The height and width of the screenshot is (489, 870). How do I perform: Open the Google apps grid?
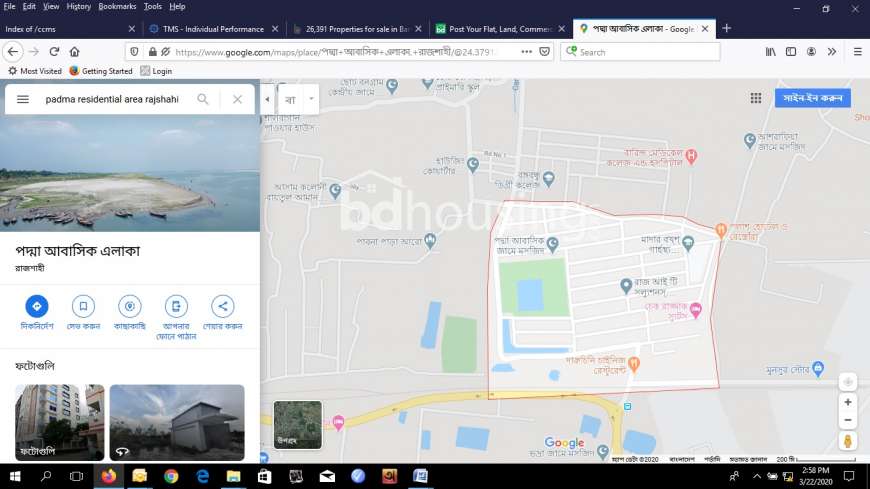pos(756,98)
